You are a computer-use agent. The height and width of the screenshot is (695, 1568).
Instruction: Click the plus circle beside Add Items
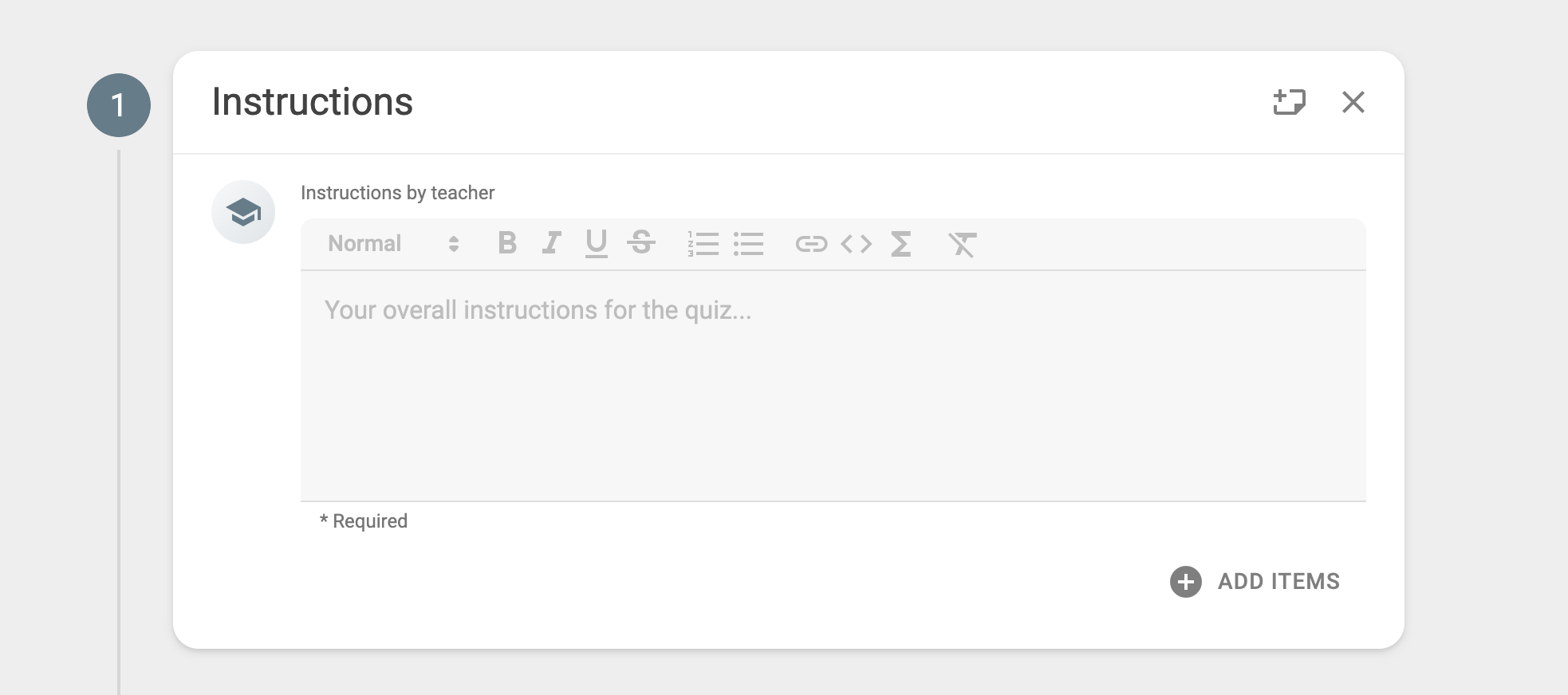pyautogui.click(x=1185, y=582)
